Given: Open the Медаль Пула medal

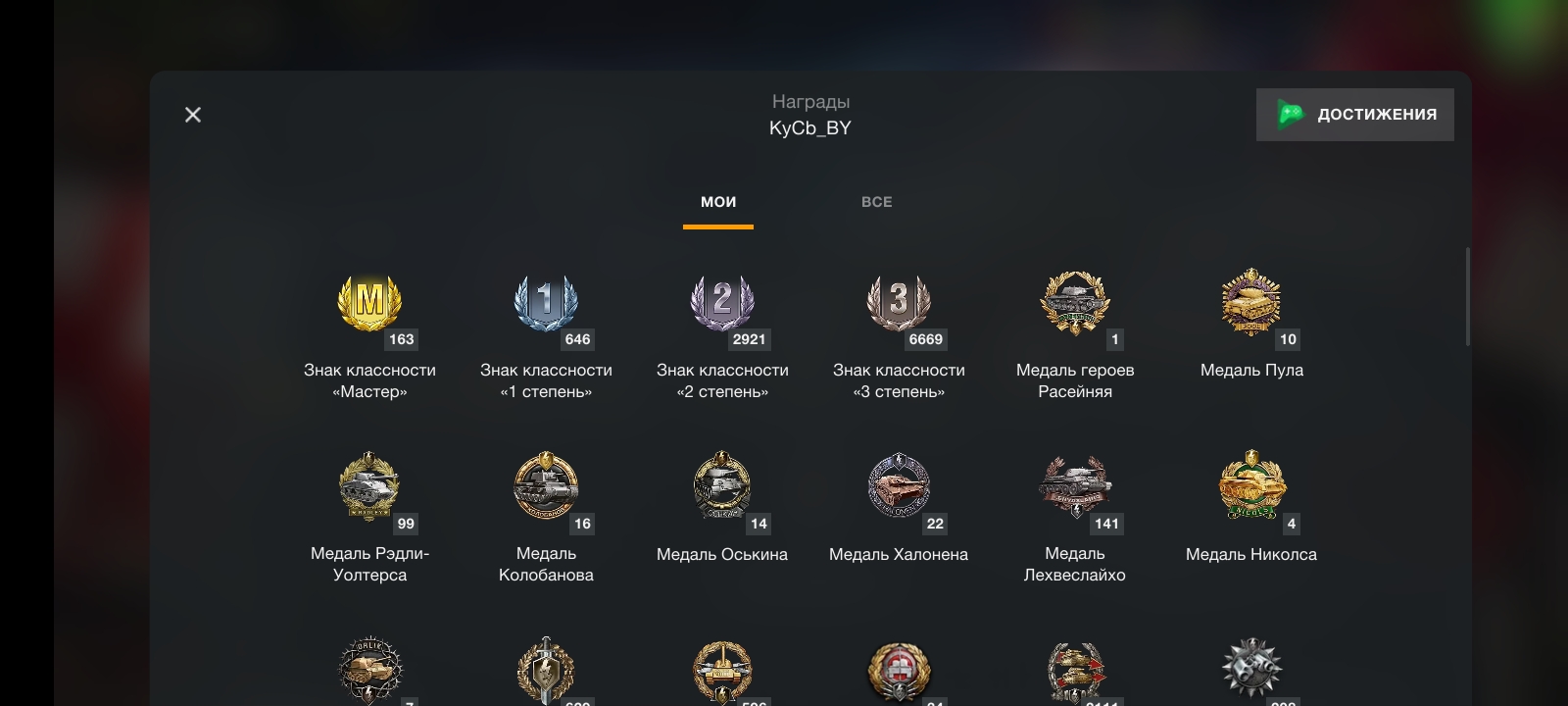Looking at the screenshot, I should (1251, 302).
